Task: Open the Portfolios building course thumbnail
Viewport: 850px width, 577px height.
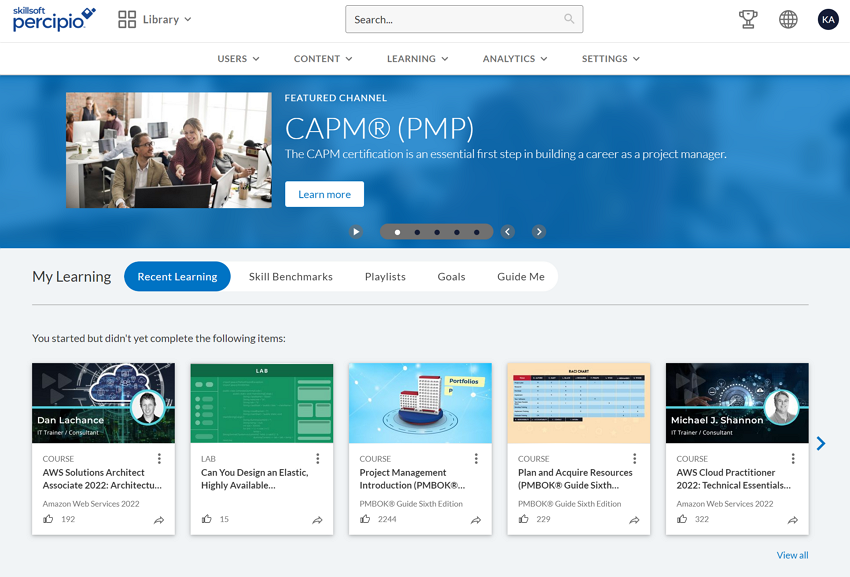Action: pos(420,403)
